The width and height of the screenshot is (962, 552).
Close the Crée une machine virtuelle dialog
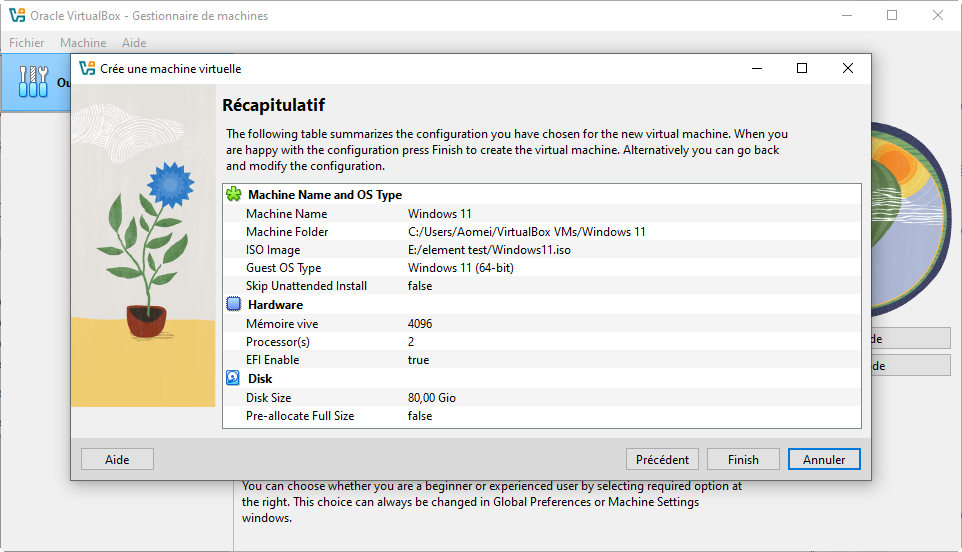point(847,69)
